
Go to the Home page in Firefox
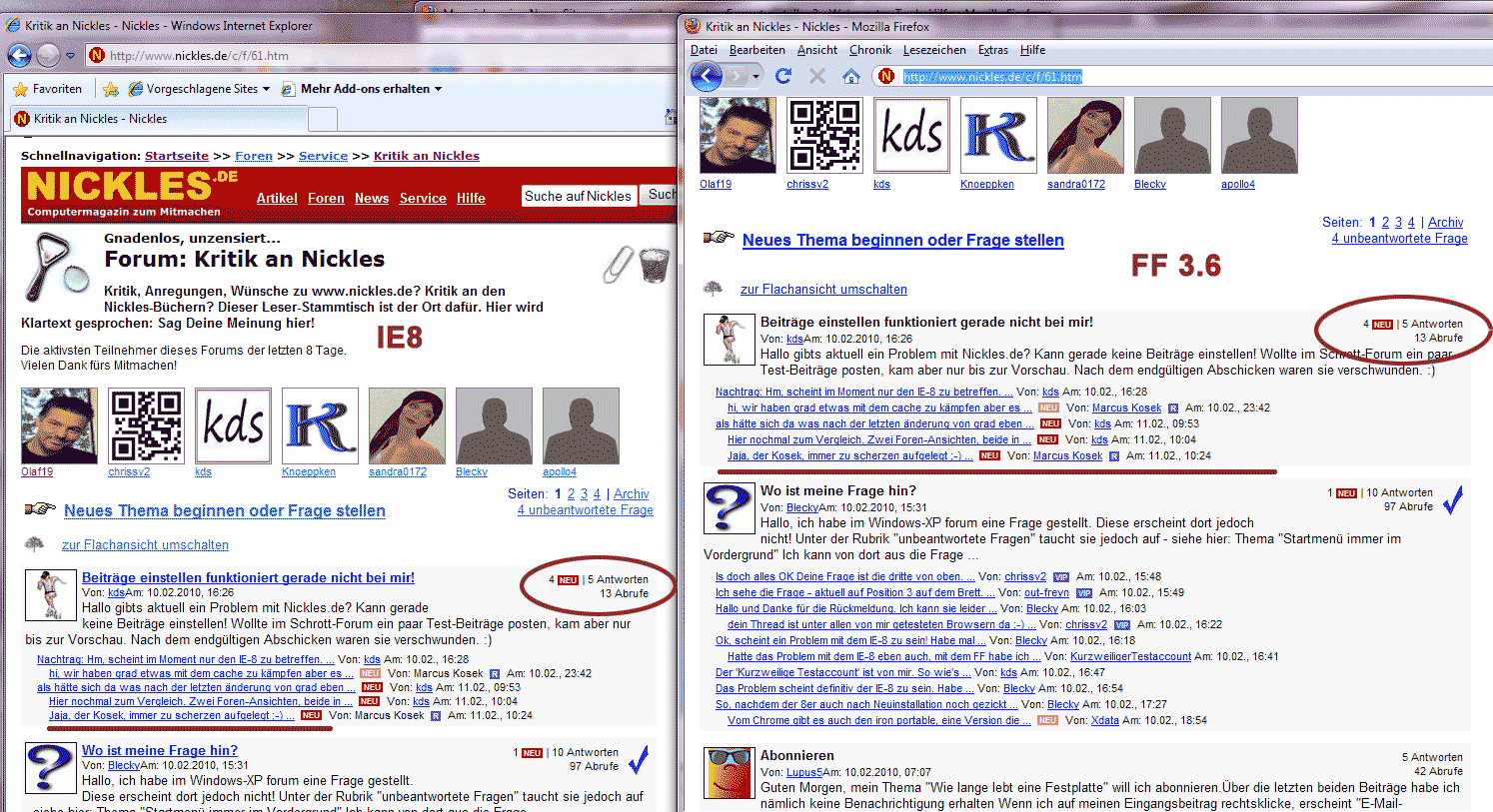(851, 76)
